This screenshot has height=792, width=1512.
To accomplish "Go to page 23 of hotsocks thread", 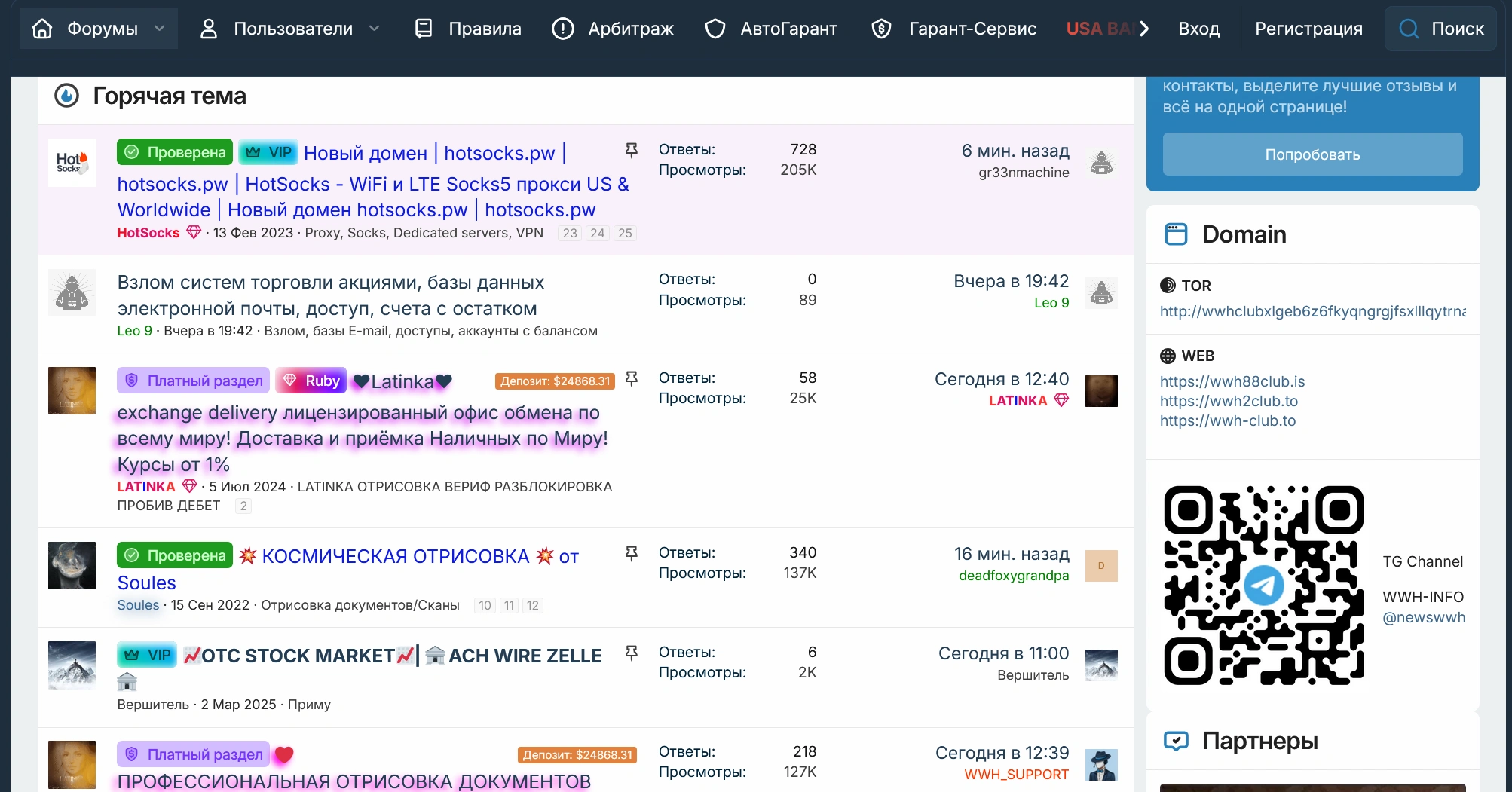I will click(x=570, y=233).
